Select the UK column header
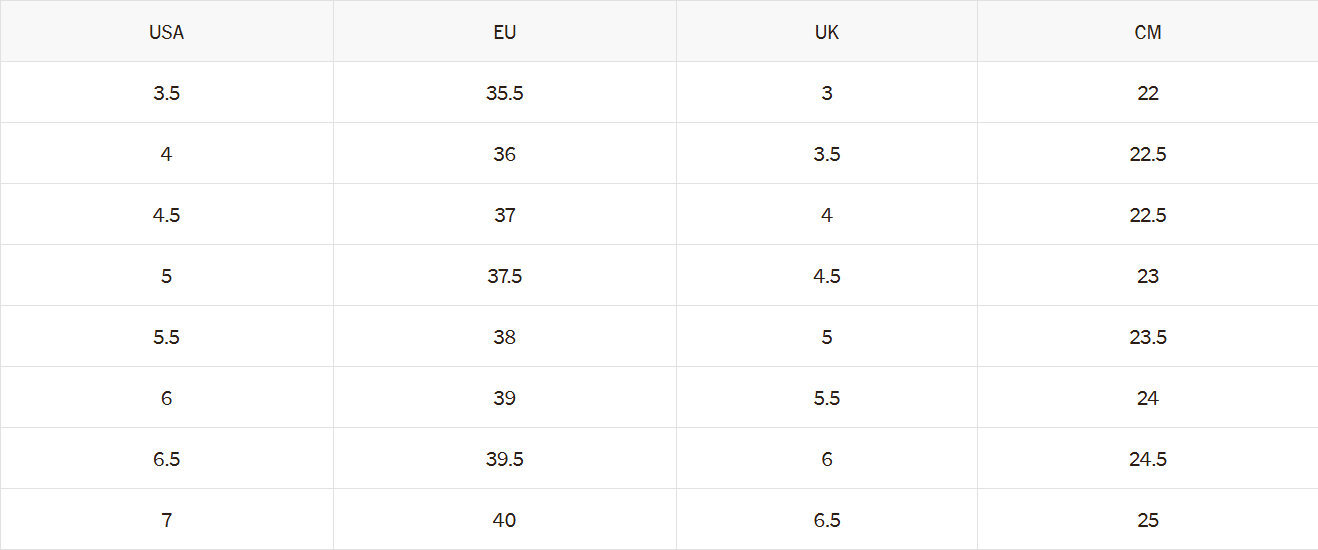1318x550 pixels. 827,32
